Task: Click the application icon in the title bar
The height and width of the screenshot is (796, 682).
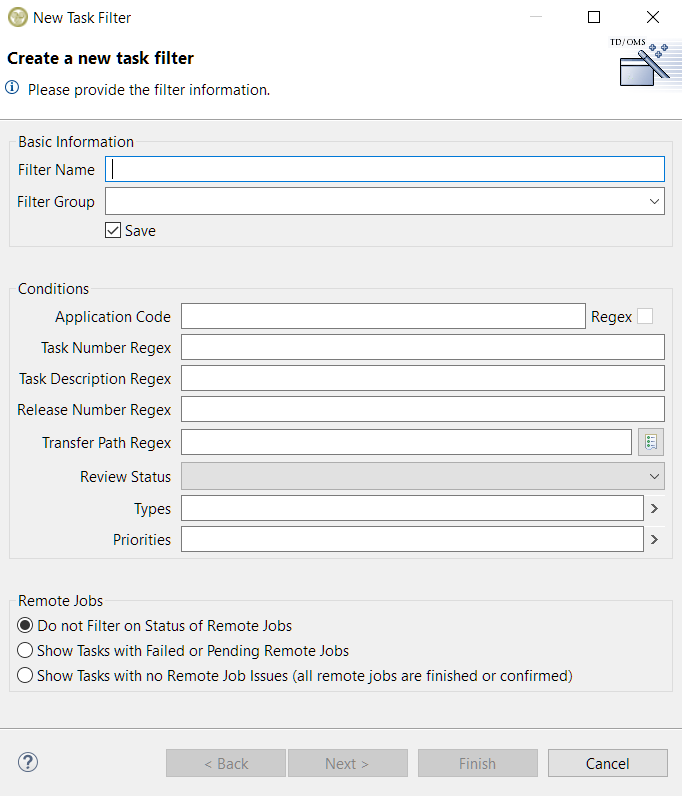Action: [x=17, y=17]
